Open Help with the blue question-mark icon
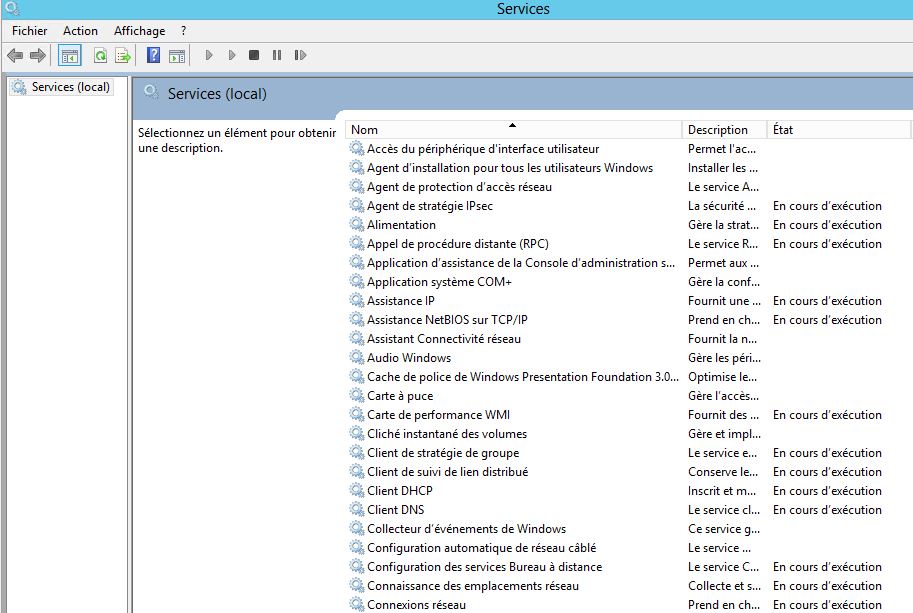 point(154,55)
